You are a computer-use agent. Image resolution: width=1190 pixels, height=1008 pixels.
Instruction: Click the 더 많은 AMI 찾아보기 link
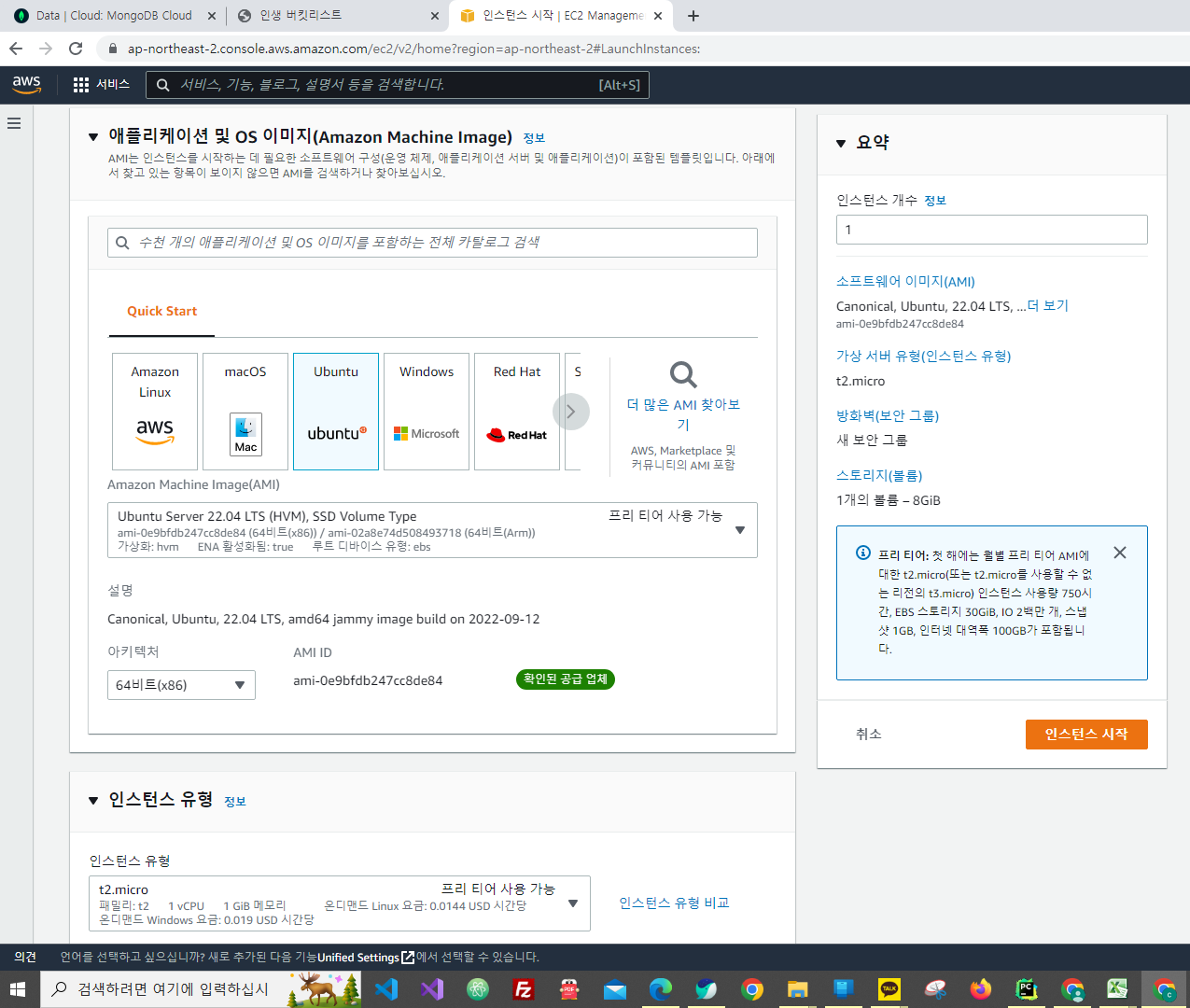(683, 414)
